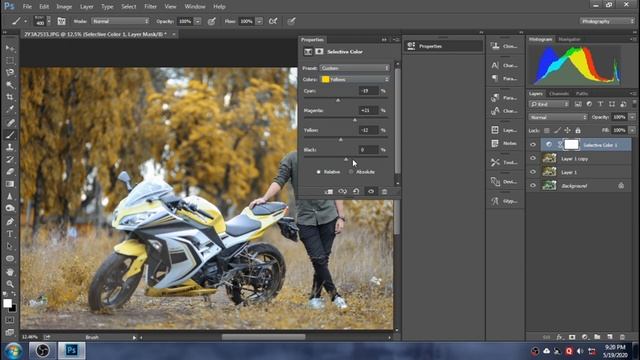The height and width of the screenshot is (360, 640).
Task: Open the layer blend mode dropdown
Action: coord(558,117)
